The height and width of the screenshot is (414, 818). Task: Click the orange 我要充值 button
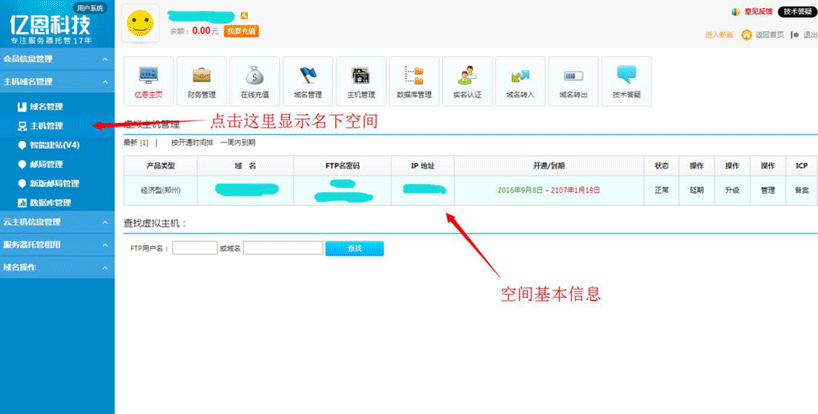click(x=241, y=31)
